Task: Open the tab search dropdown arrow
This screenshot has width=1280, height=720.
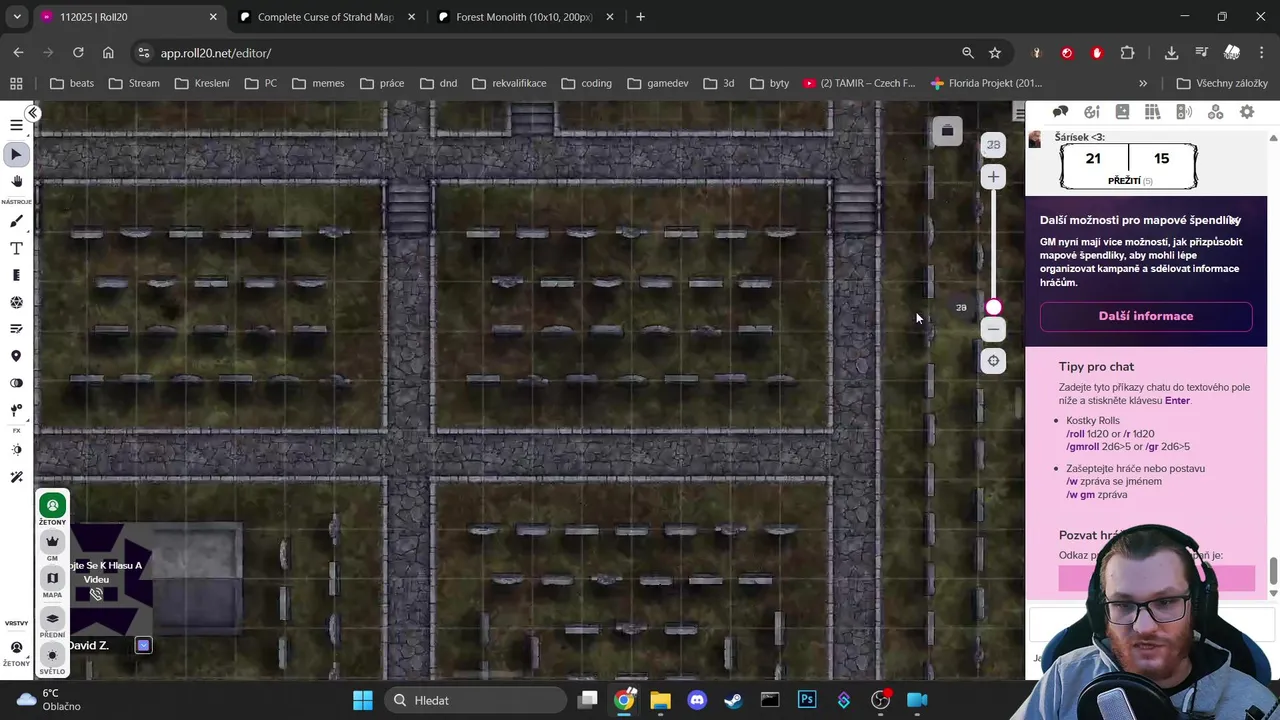Action: pos(16,17)
